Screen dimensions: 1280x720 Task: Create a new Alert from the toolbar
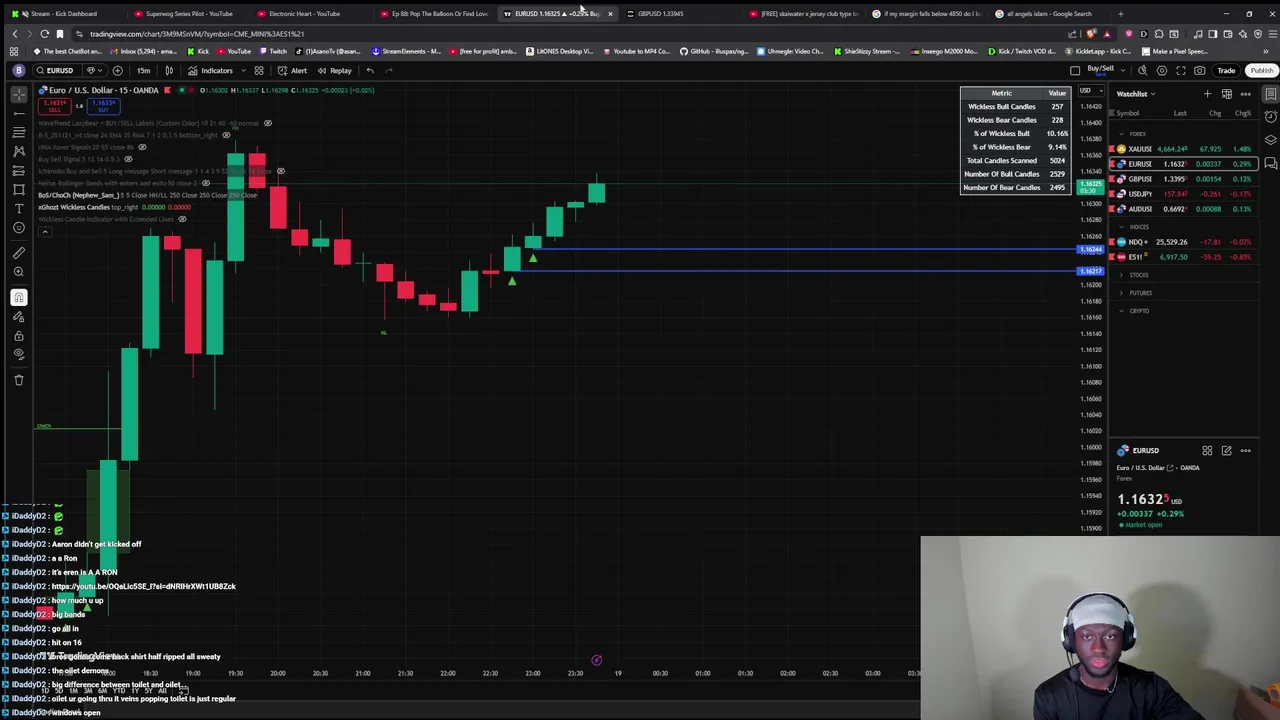(292, 70)
